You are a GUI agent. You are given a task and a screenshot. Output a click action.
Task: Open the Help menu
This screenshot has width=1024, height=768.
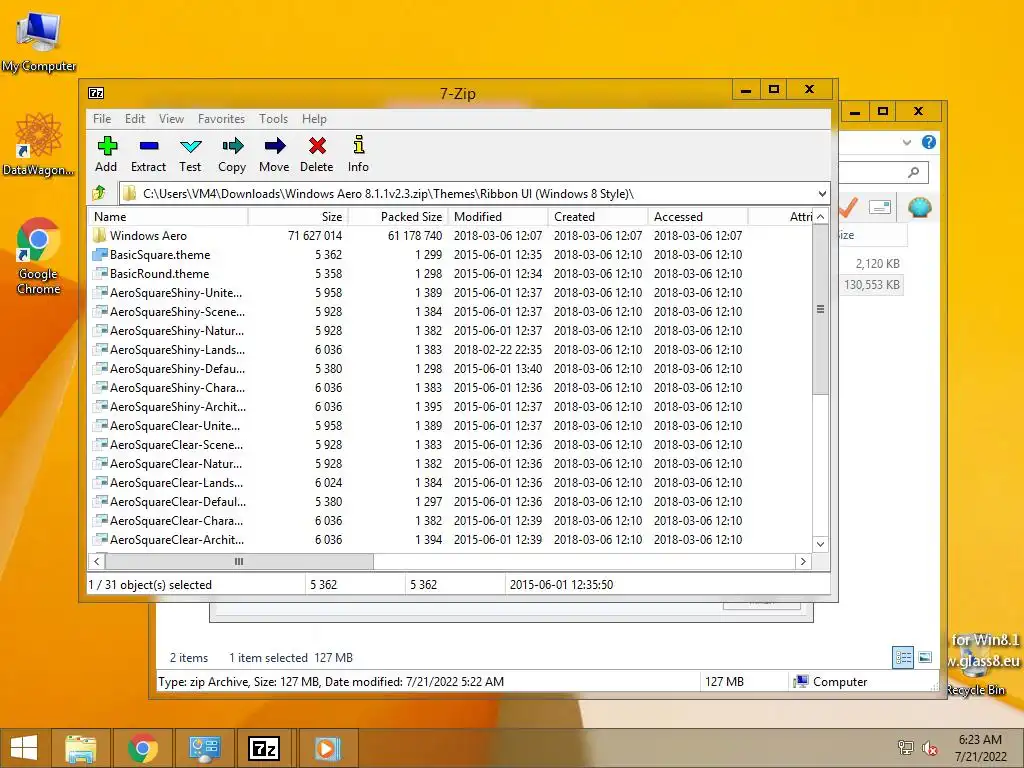[x=314, y=119]
